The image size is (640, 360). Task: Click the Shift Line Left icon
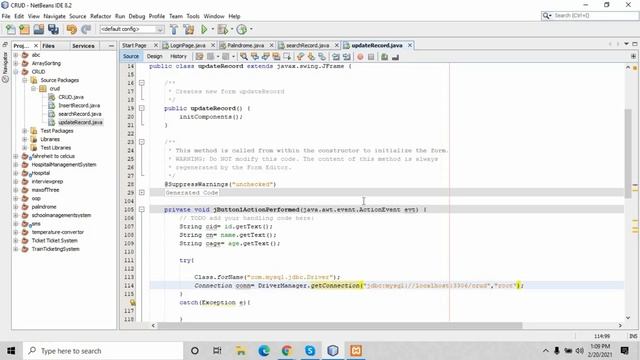tap(336, 57)
